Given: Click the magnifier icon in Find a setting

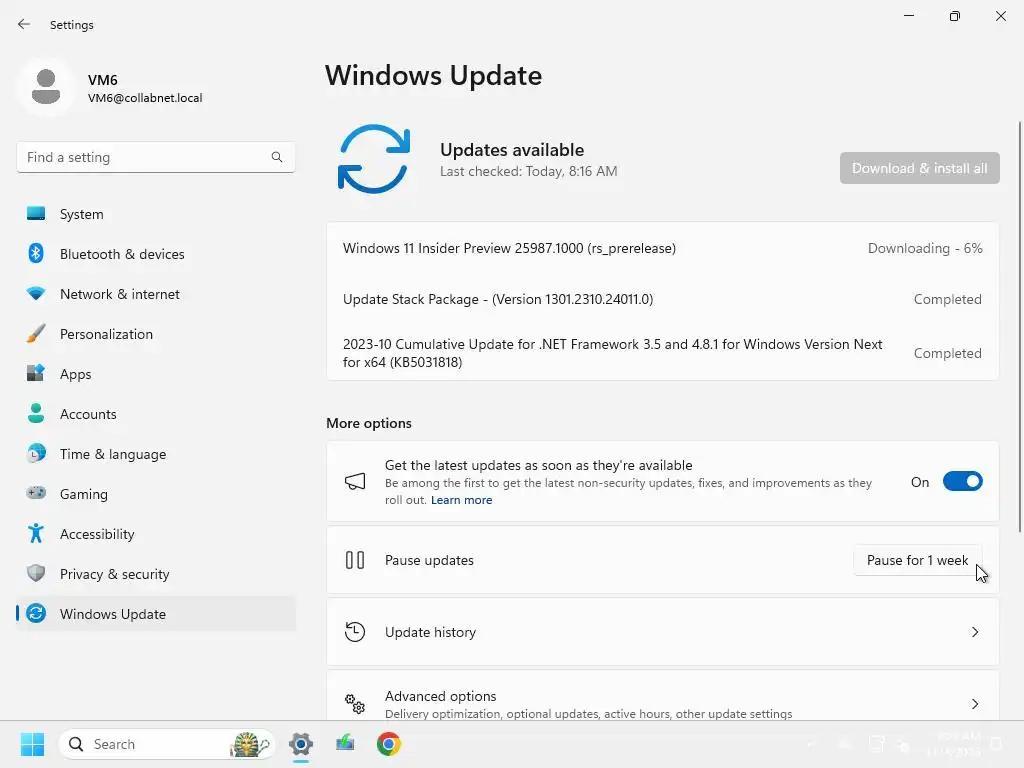Looking at the screenshot, I should click(x=277, y=157).
